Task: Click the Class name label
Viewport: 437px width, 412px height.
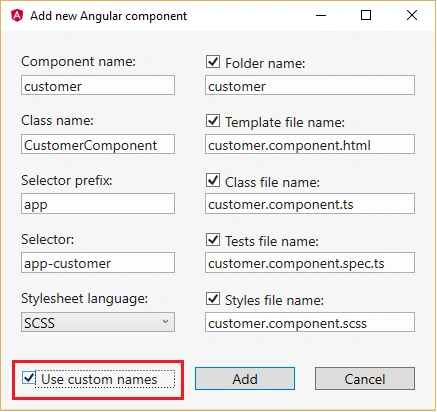Action: (57, 121)
